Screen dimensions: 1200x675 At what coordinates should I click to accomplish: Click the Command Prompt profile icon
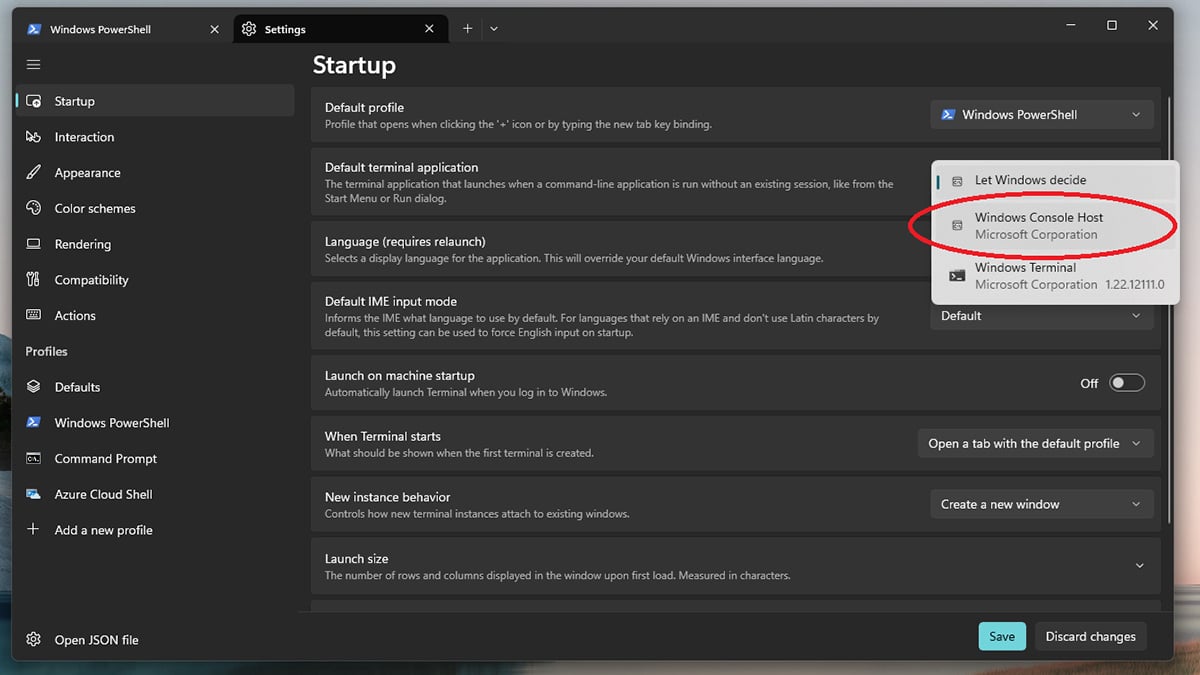pyautogui.click(x=34, y=458)
